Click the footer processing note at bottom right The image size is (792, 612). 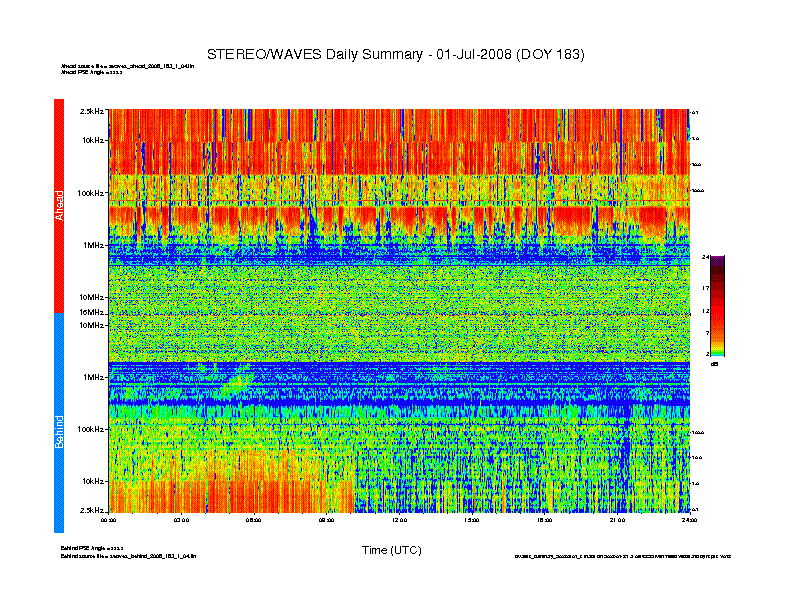click(x=623, y=556)
